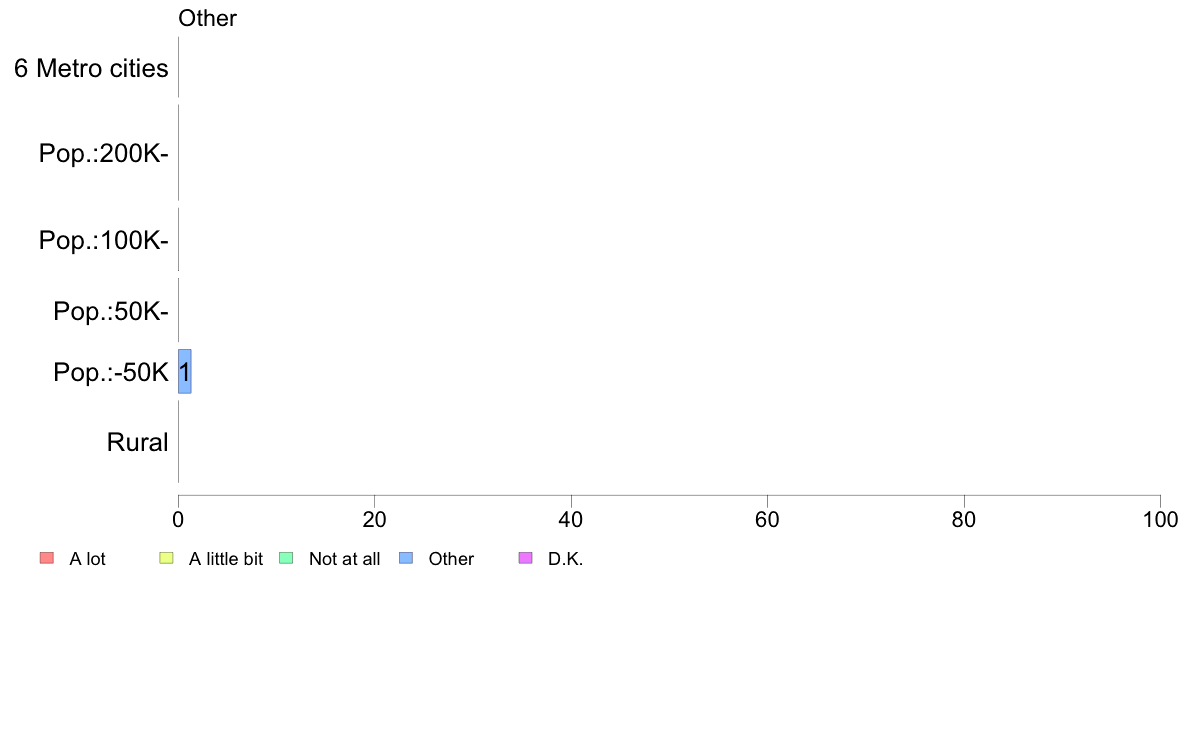The height and width of the screenshot is (736, 1188).
Task: Click the 'Pop.:50K-' row label
Action: pyautogui.click(x=111, y=311)
